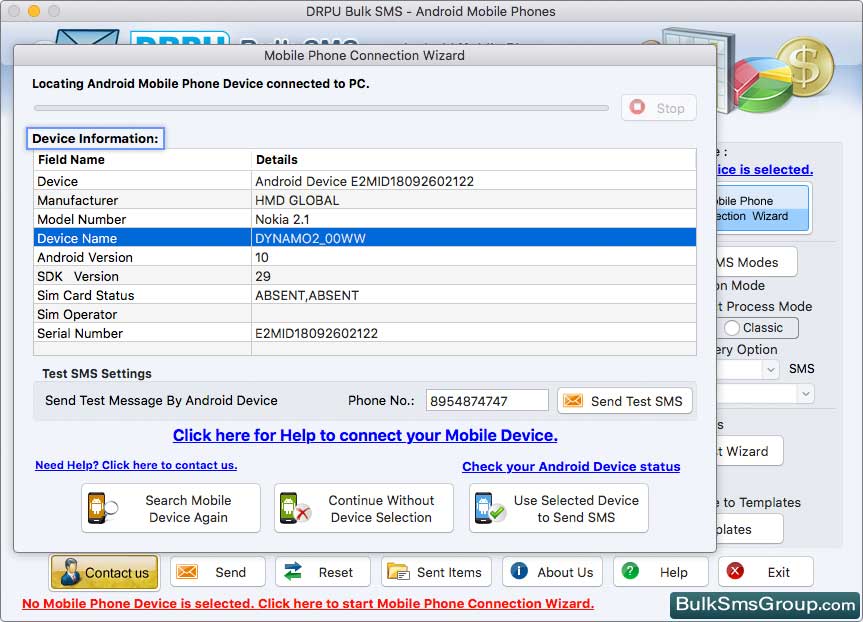Viewport: 863px width, 622px height.
Task: Click the SDK Version value '29'
Action: coord(263,276)
